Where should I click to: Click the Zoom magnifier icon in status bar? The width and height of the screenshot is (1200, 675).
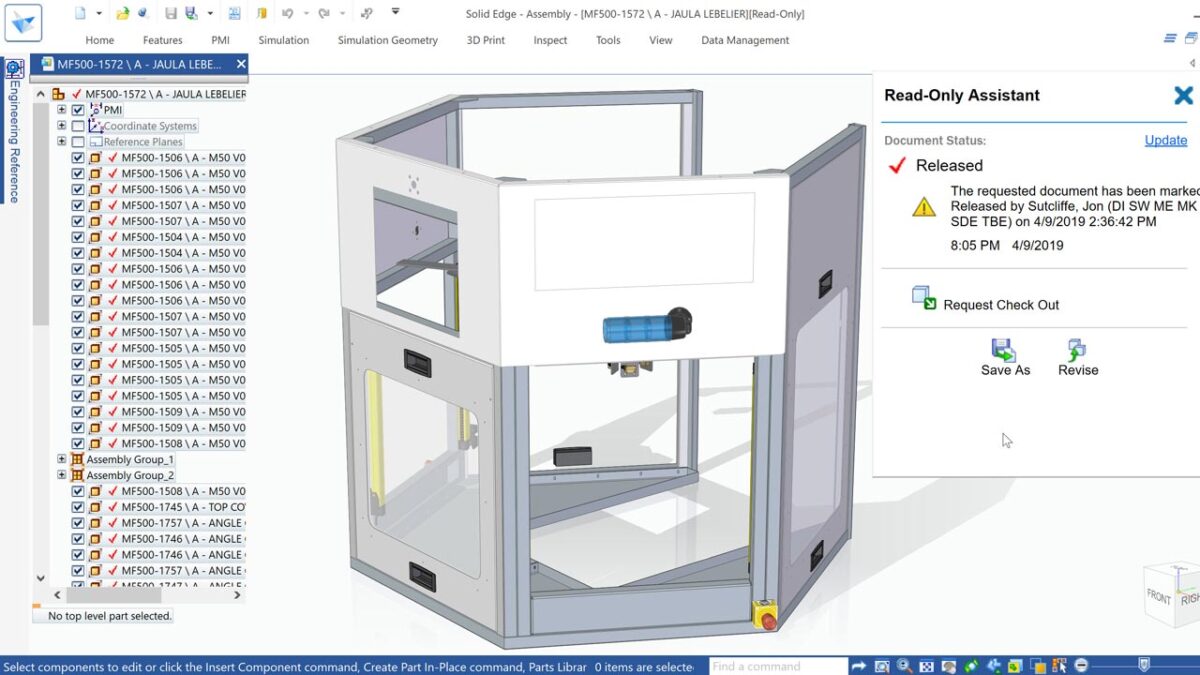point(904,666)
